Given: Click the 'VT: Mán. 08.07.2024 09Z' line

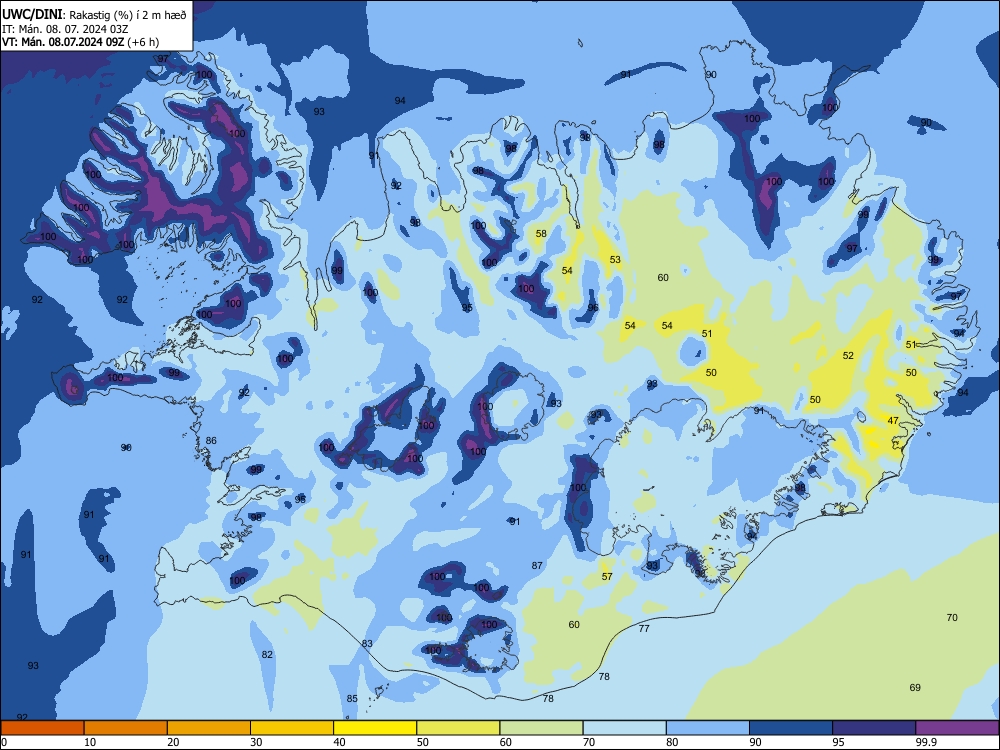Looking at the screenshot, I should pos(63,42).
